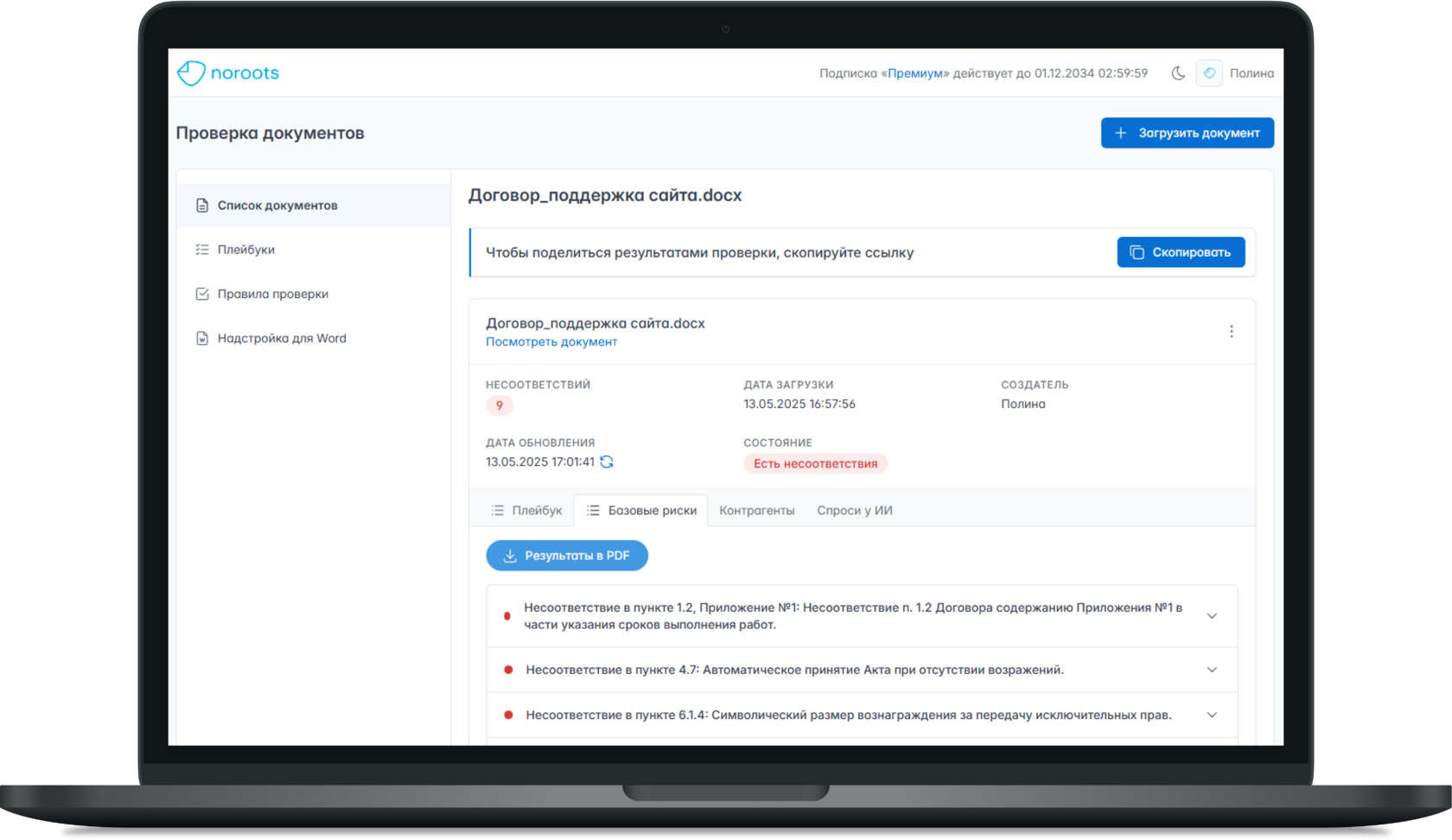Expand the пункт 6.1.4 inconsistency chevron

coord(1212,715)
